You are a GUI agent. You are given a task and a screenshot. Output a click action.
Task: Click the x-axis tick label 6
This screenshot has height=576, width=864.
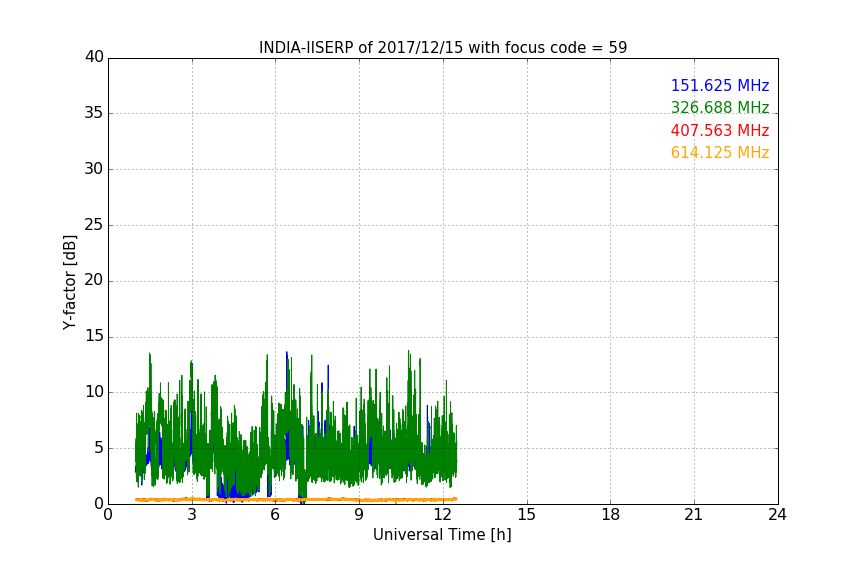click(x=276, y=515)
